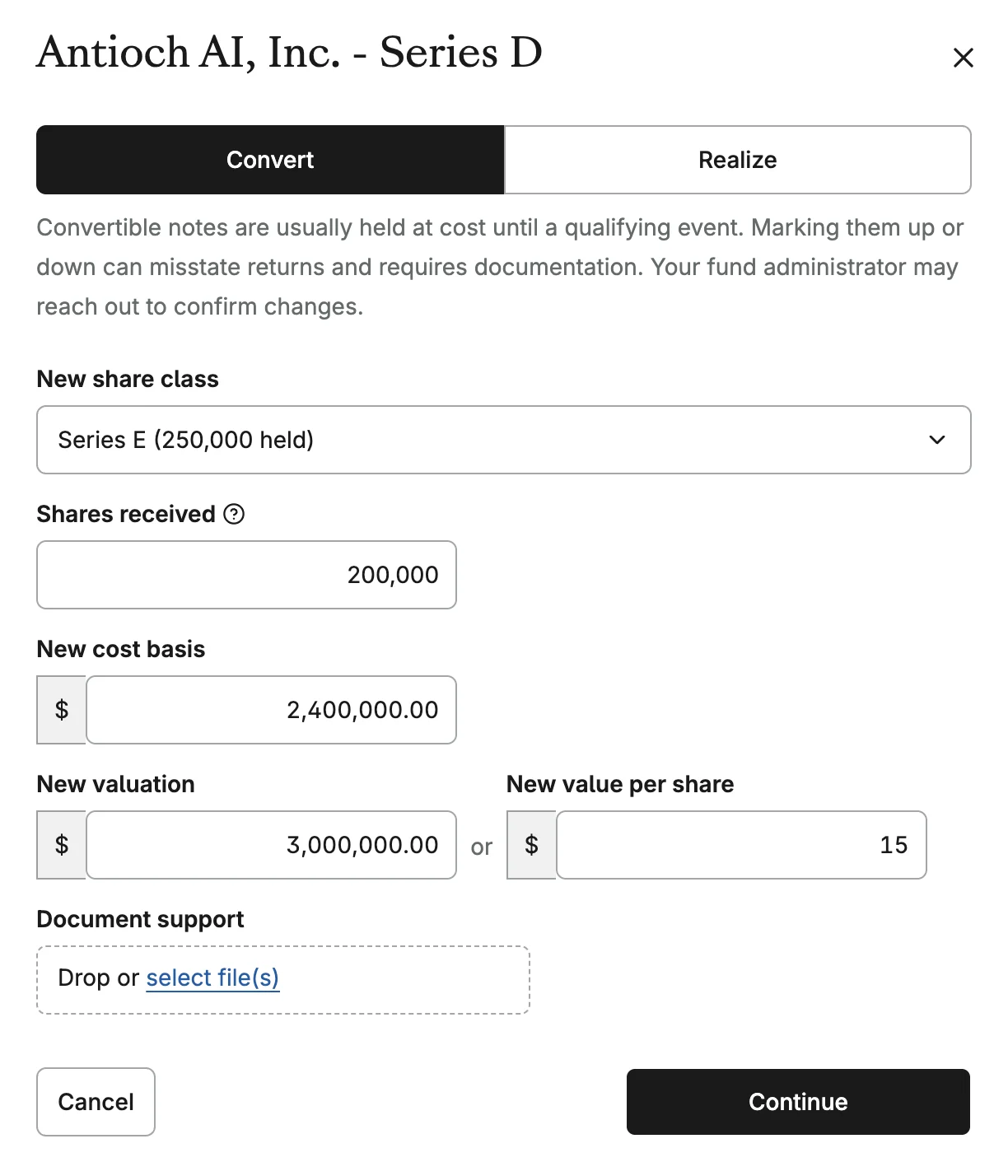This screenshot has height=1176, width=1008.
Task: Click the Shares received input field
Action: pos(246,575)
